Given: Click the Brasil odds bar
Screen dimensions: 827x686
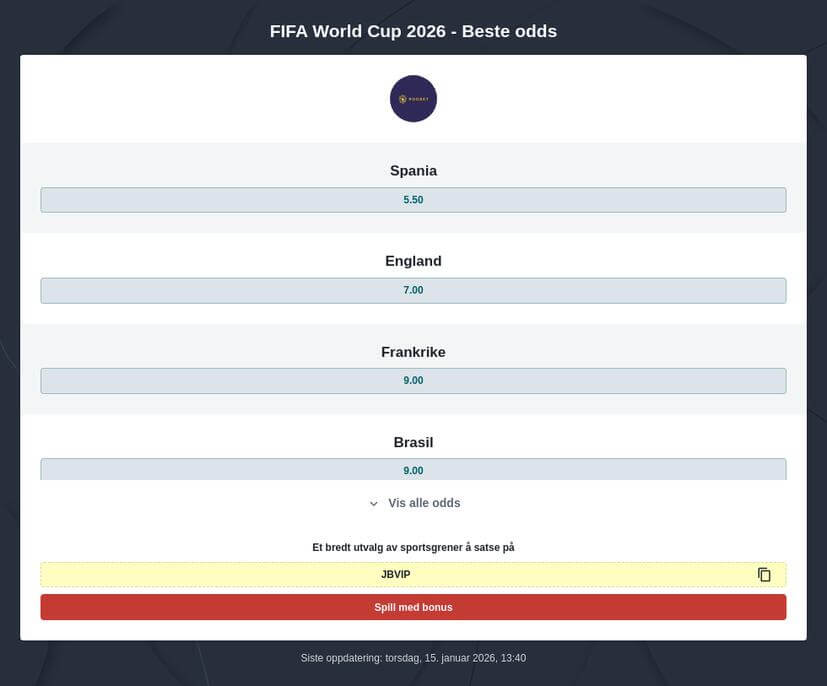Looking at the screenshot, I should 413,470.
